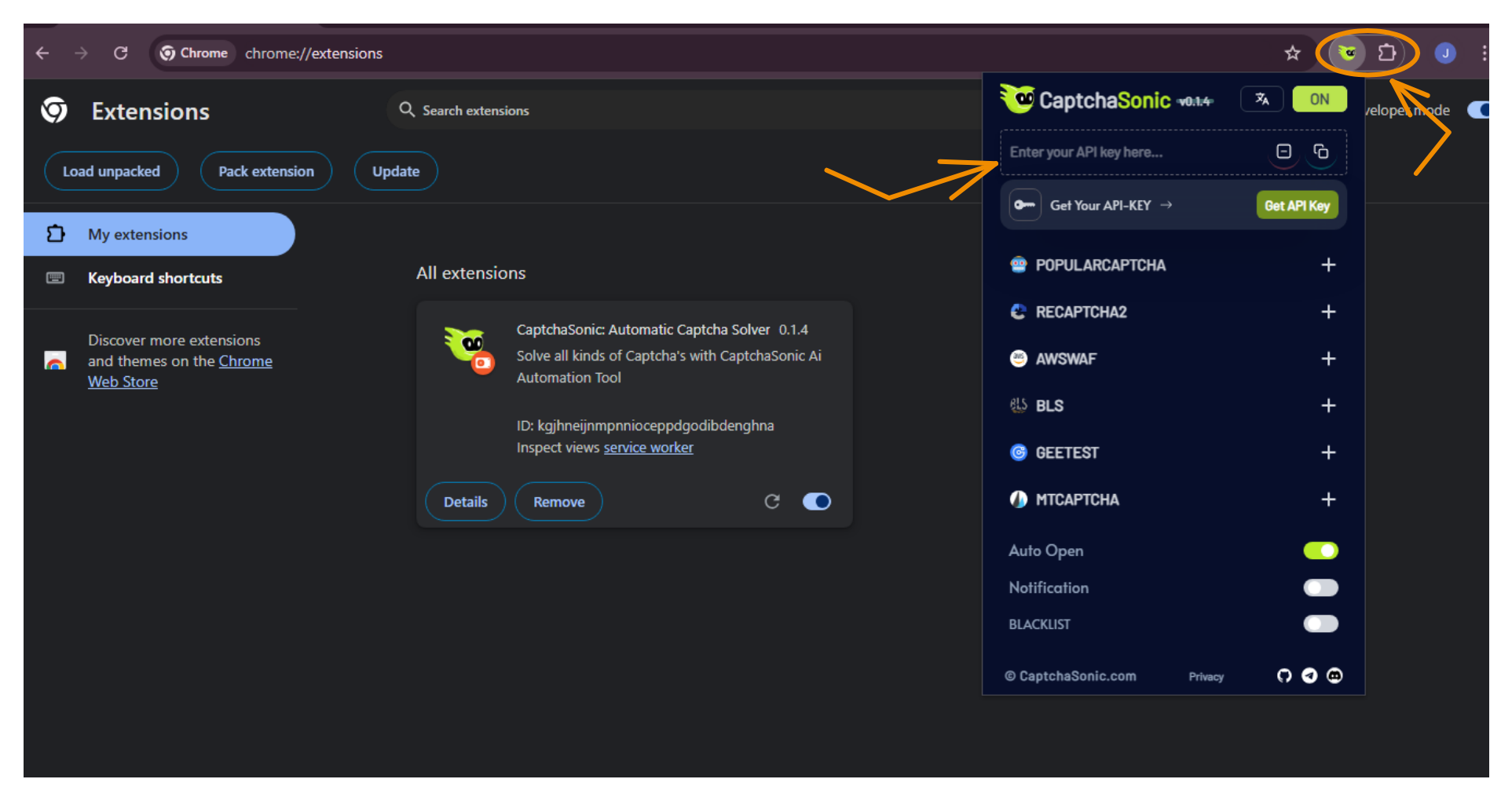Image resolution: width=1512 pixels, height=801 pixels.
Task: Click the copy API key icon
Action: pyautogui.click(x=1321, y=152)
